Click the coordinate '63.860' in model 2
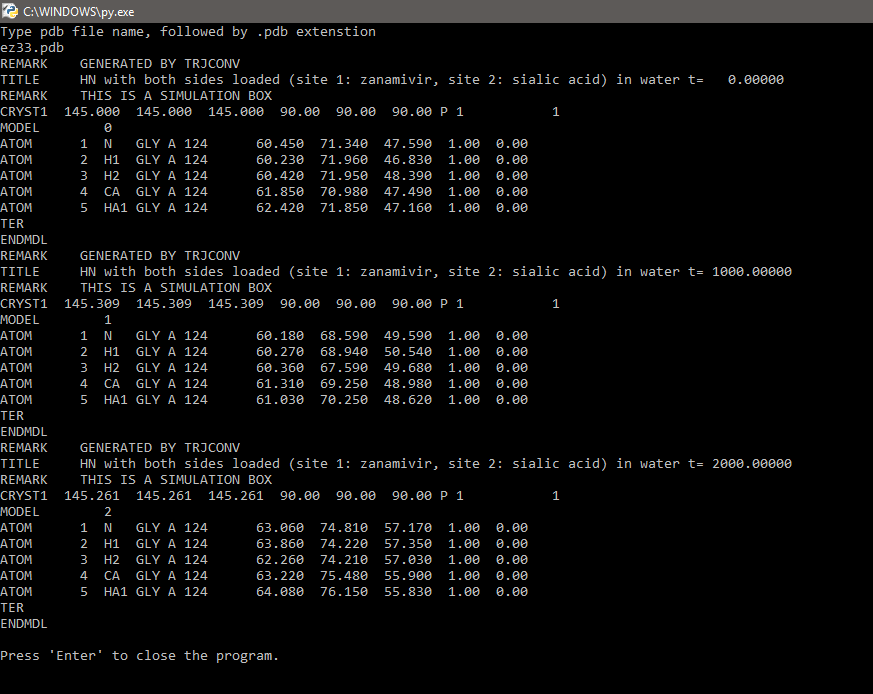 pos(280,544)
